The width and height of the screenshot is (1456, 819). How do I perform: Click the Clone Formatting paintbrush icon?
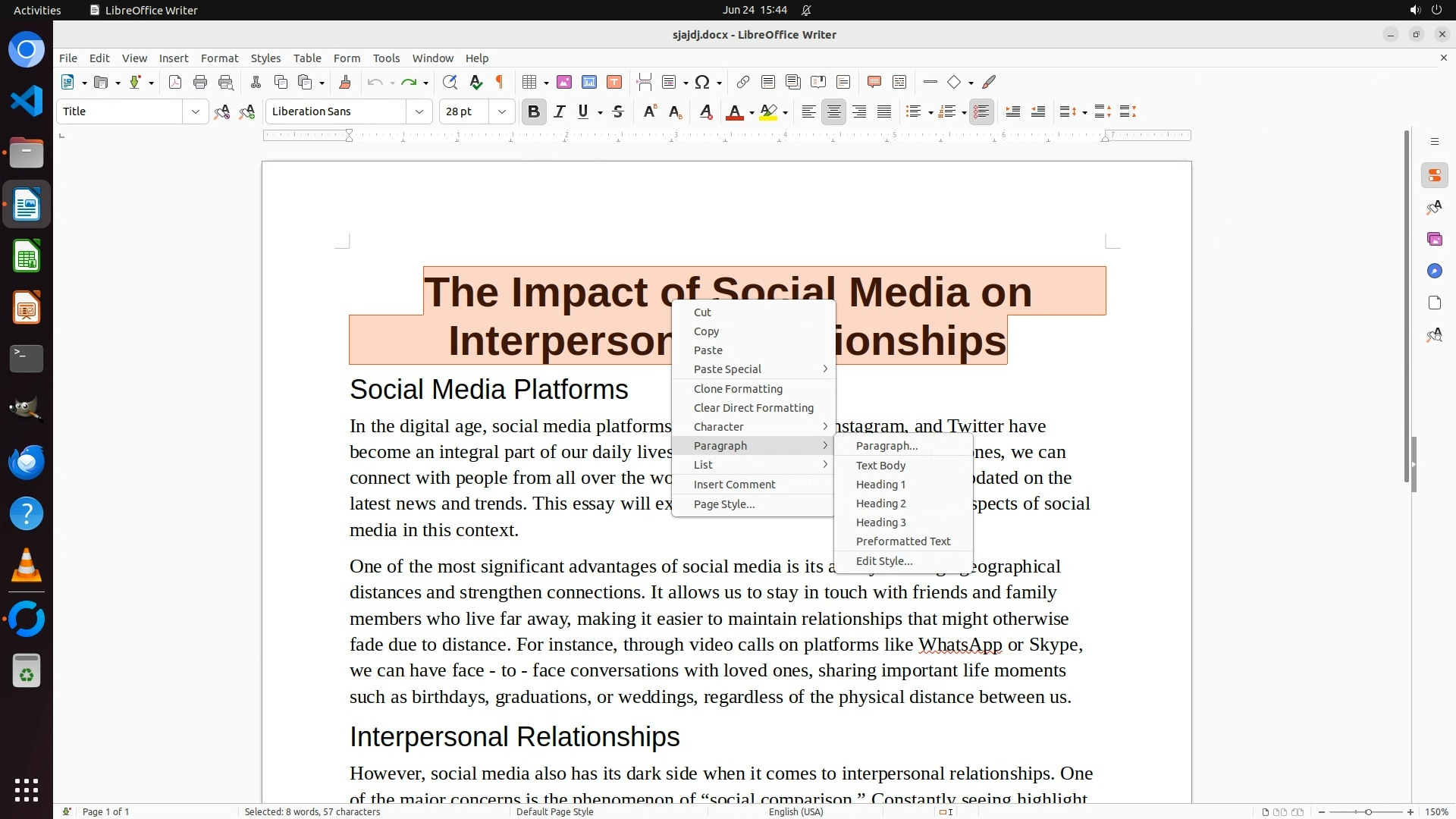(345, 82)
